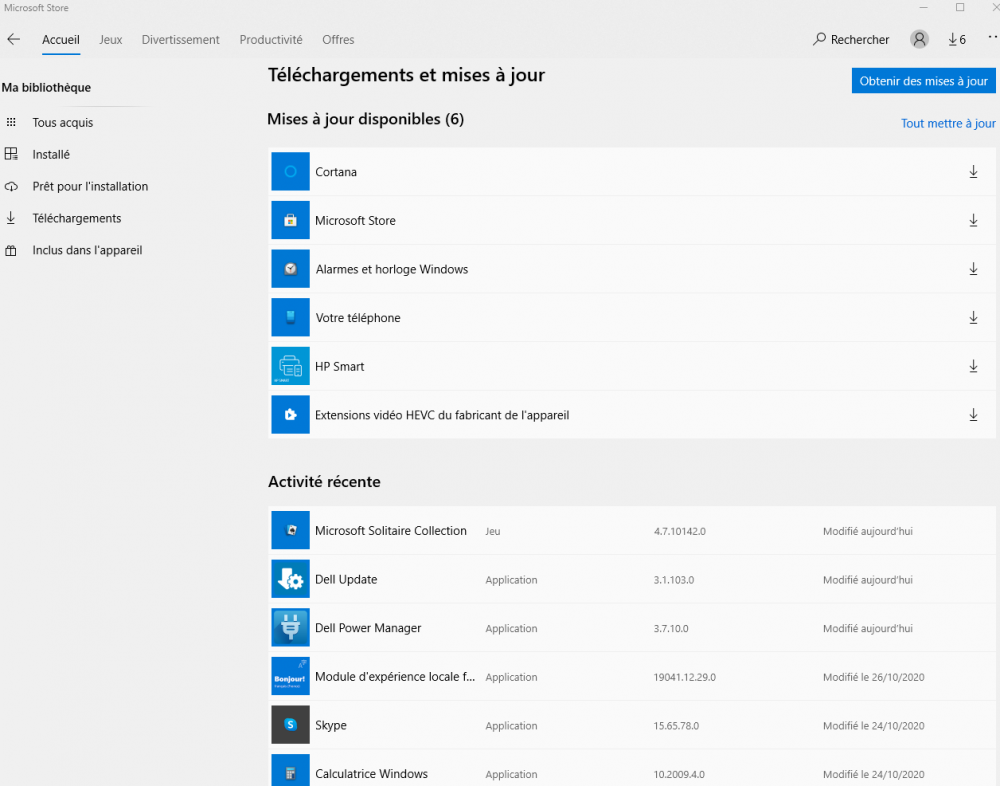This screenshot has width=1000, height=786.
Task: Open the Dell Power Manager icon
Action: 290,628
